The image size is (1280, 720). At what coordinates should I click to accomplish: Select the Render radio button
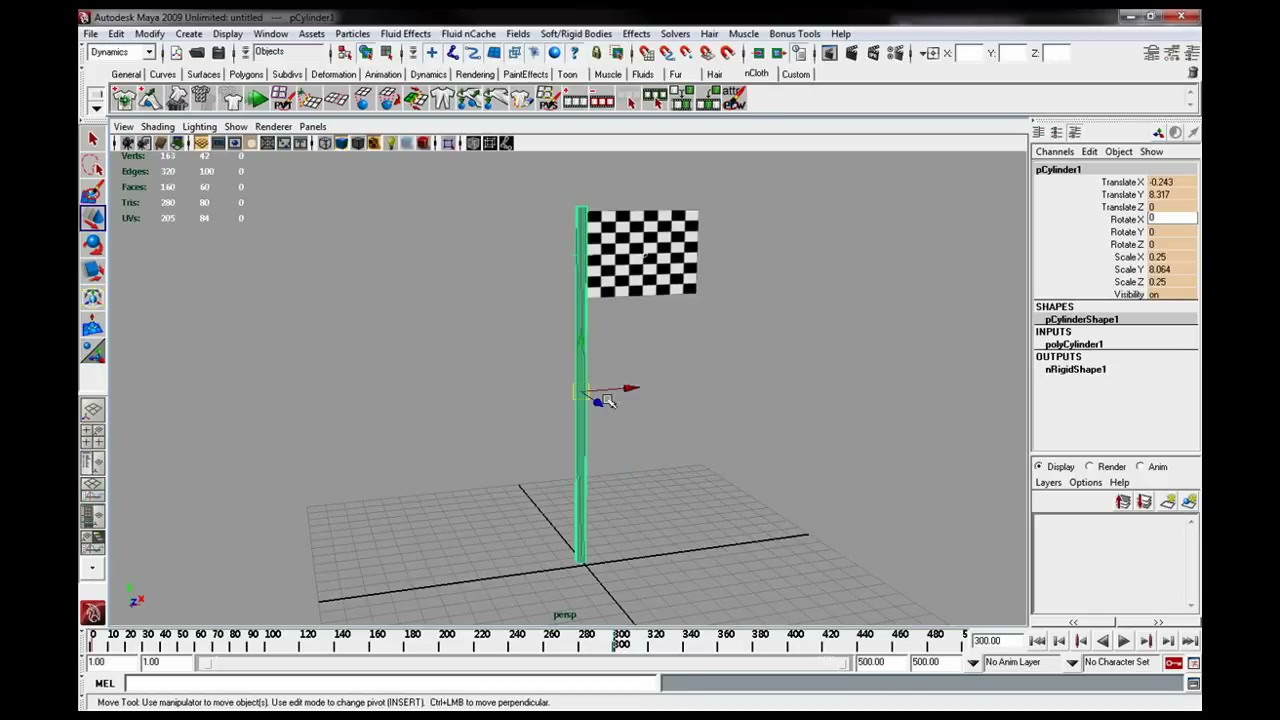[1089, 466]
